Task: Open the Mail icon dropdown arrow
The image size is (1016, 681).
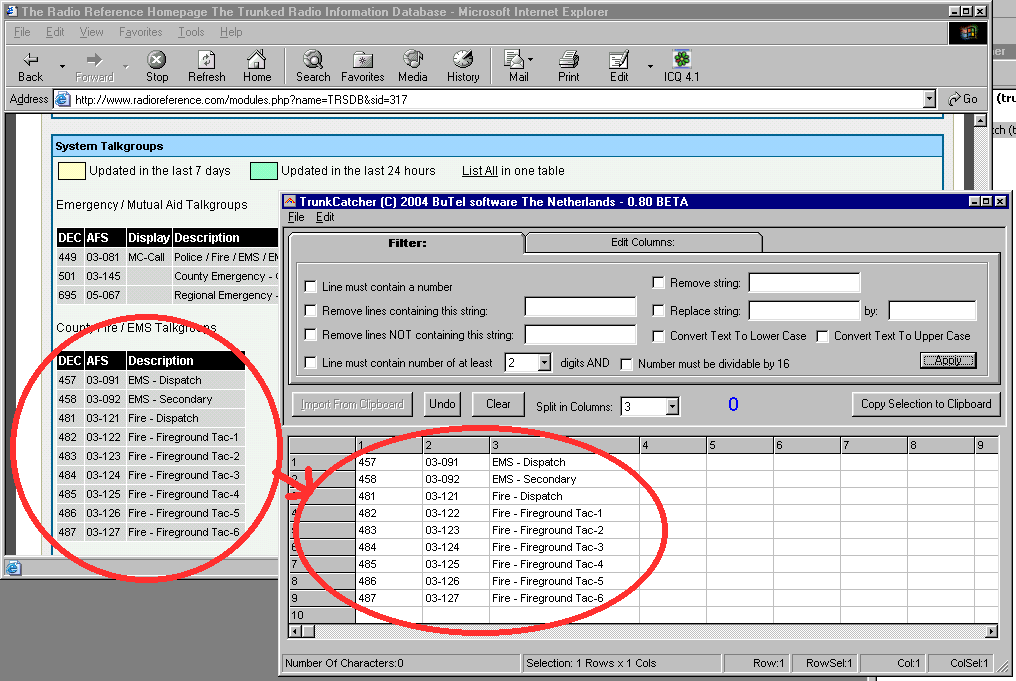Action: tap(531, 60)
